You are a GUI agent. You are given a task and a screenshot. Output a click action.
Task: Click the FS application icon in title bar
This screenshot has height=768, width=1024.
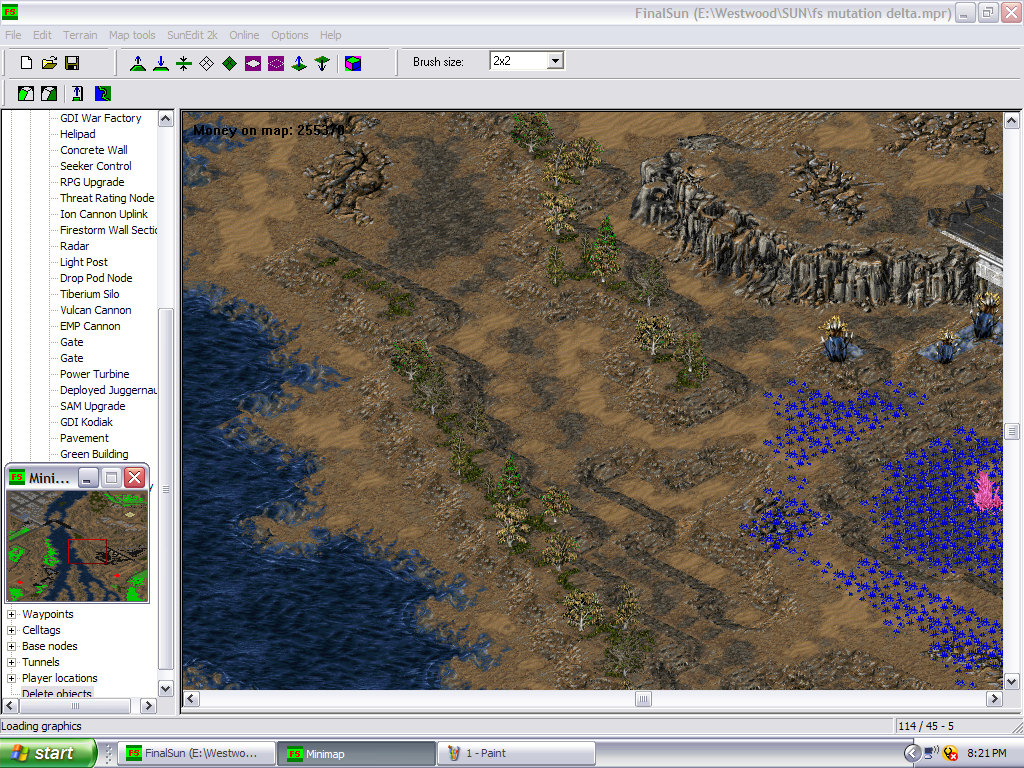10,12
